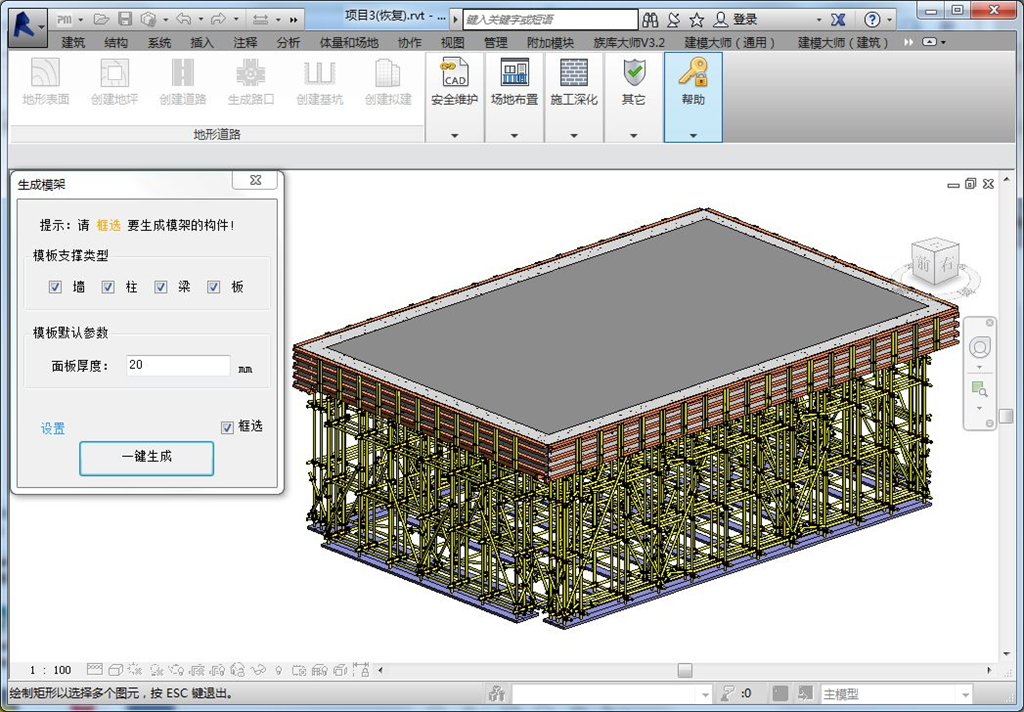Click the 其它 shield icon
The height and width of the screenshot is (712, 1024).
click(x=634, y=73)
